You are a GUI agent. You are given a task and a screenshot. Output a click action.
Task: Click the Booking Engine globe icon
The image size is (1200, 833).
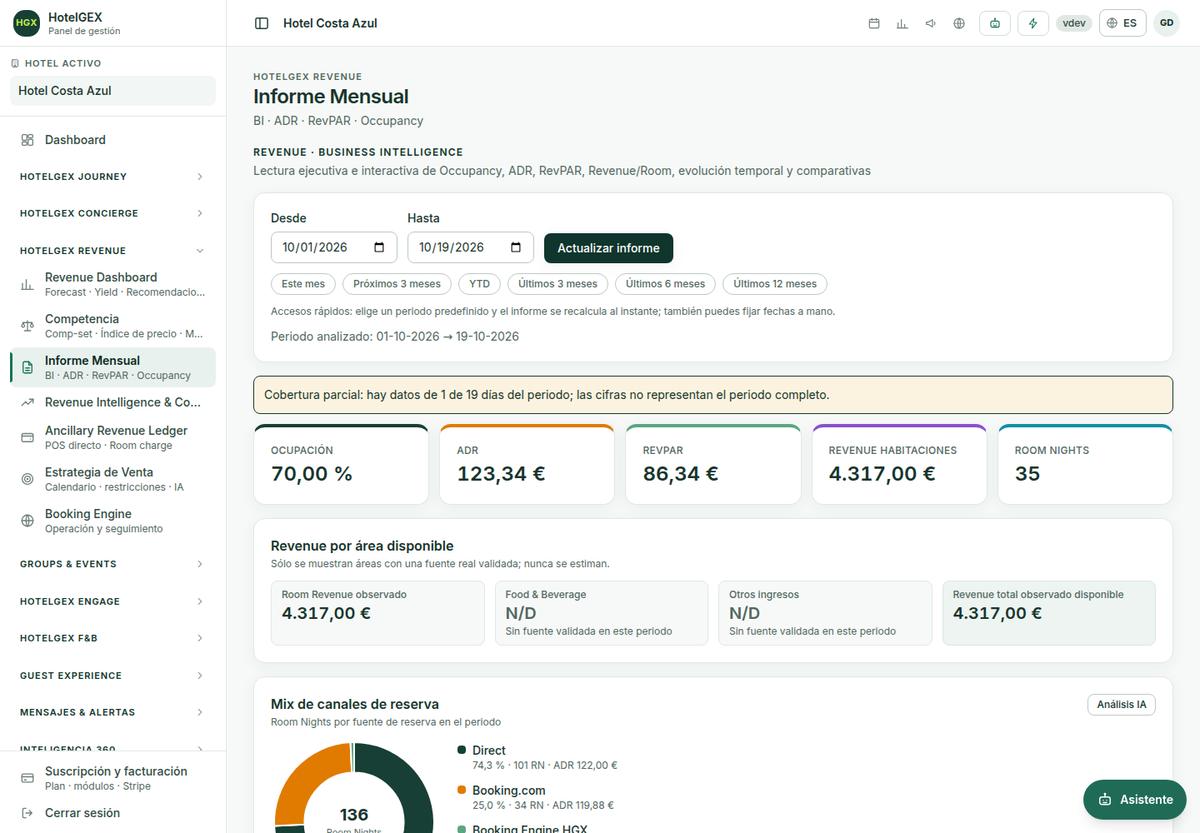click(27, 521)
